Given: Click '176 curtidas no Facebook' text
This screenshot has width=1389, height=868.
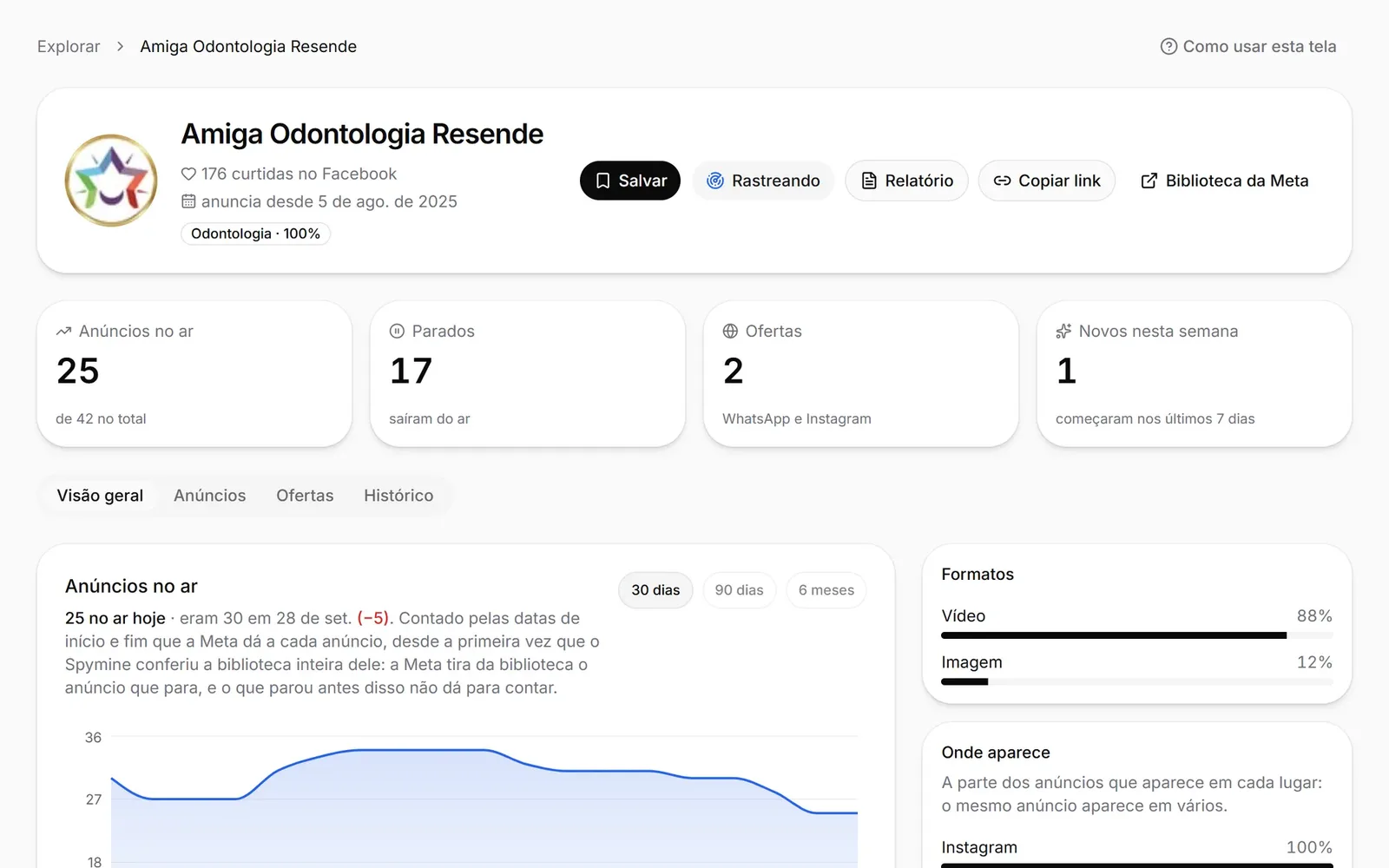Looking at the screenshot, I should pos(299,174).
